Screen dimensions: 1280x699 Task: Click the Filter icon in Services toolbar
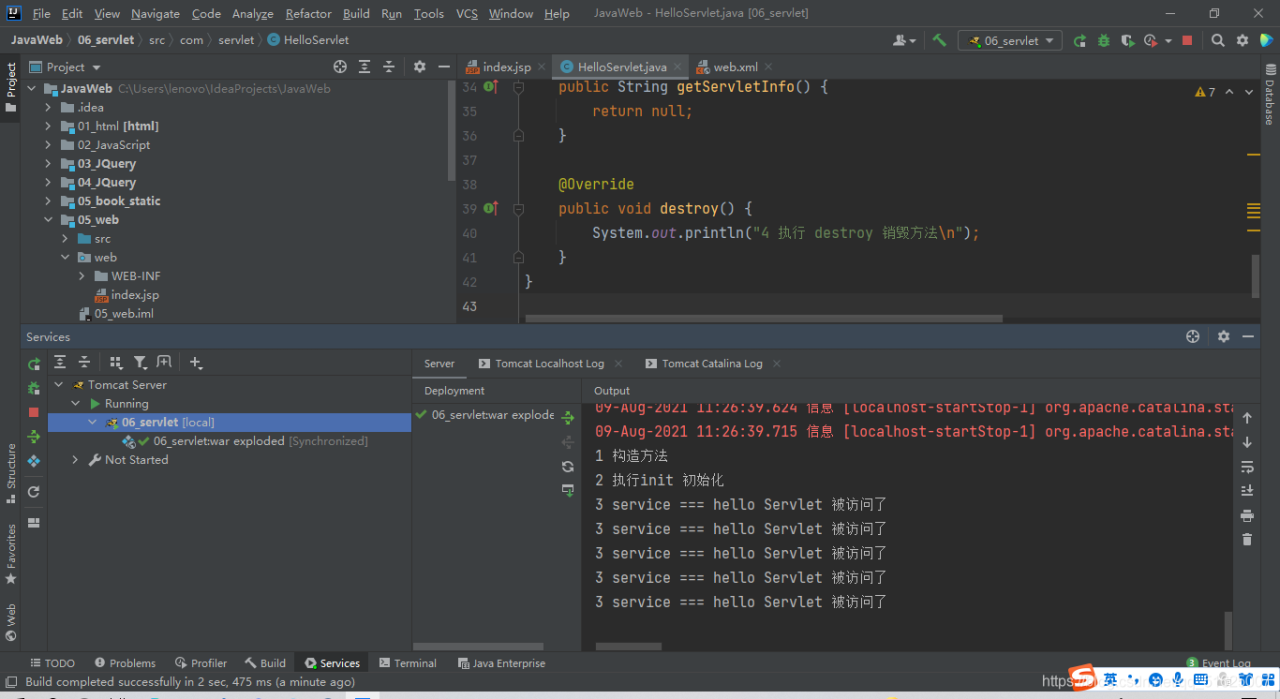140,363
